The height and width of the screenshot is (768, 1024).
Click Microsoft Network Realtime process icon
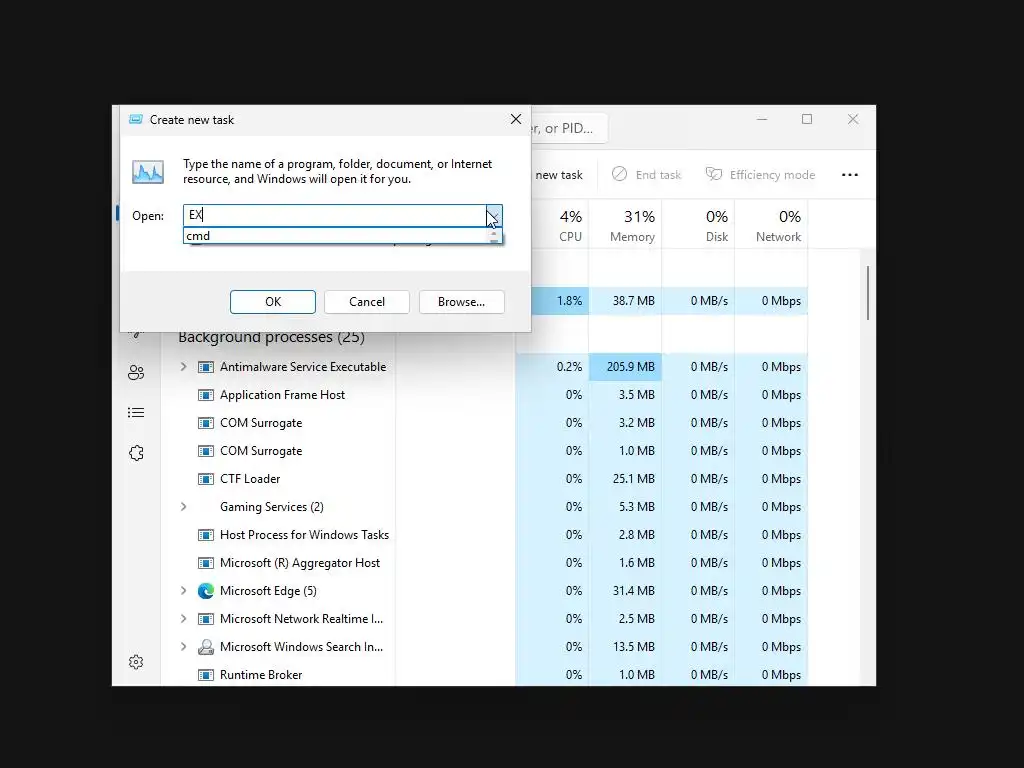point(206,619)
